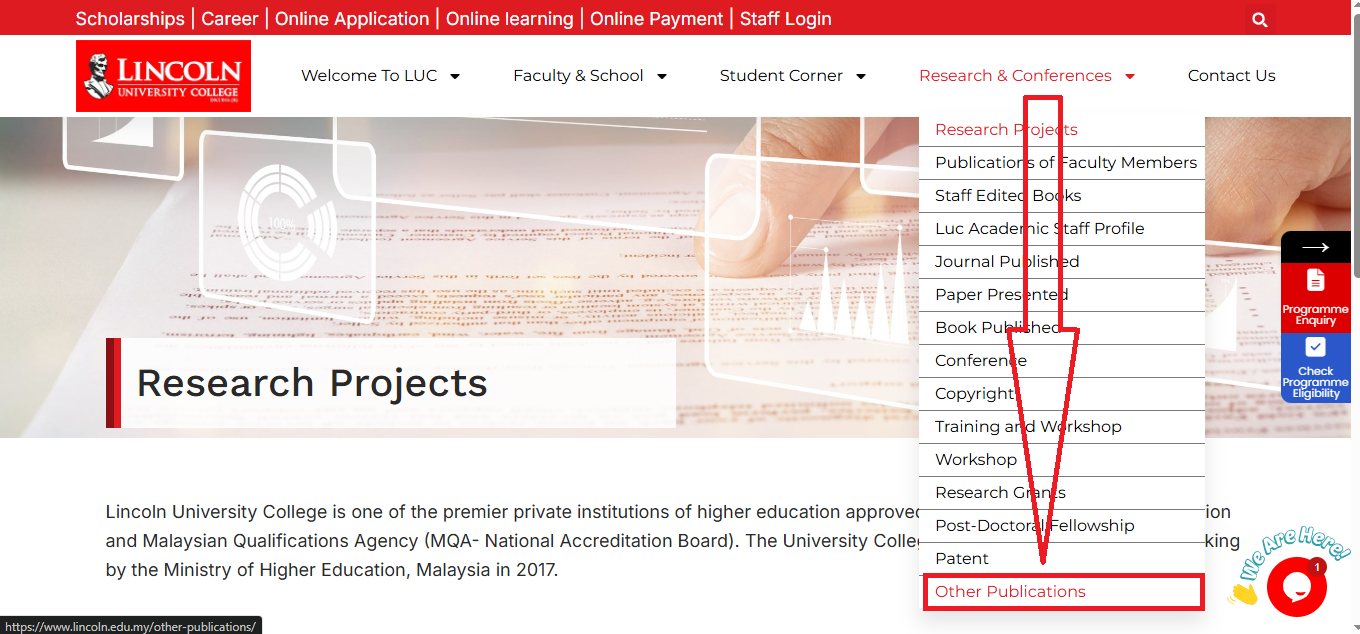This screenshot has height=634, width=1360.
Task: Open the Contact Us page
Action: click(1232, 76)
